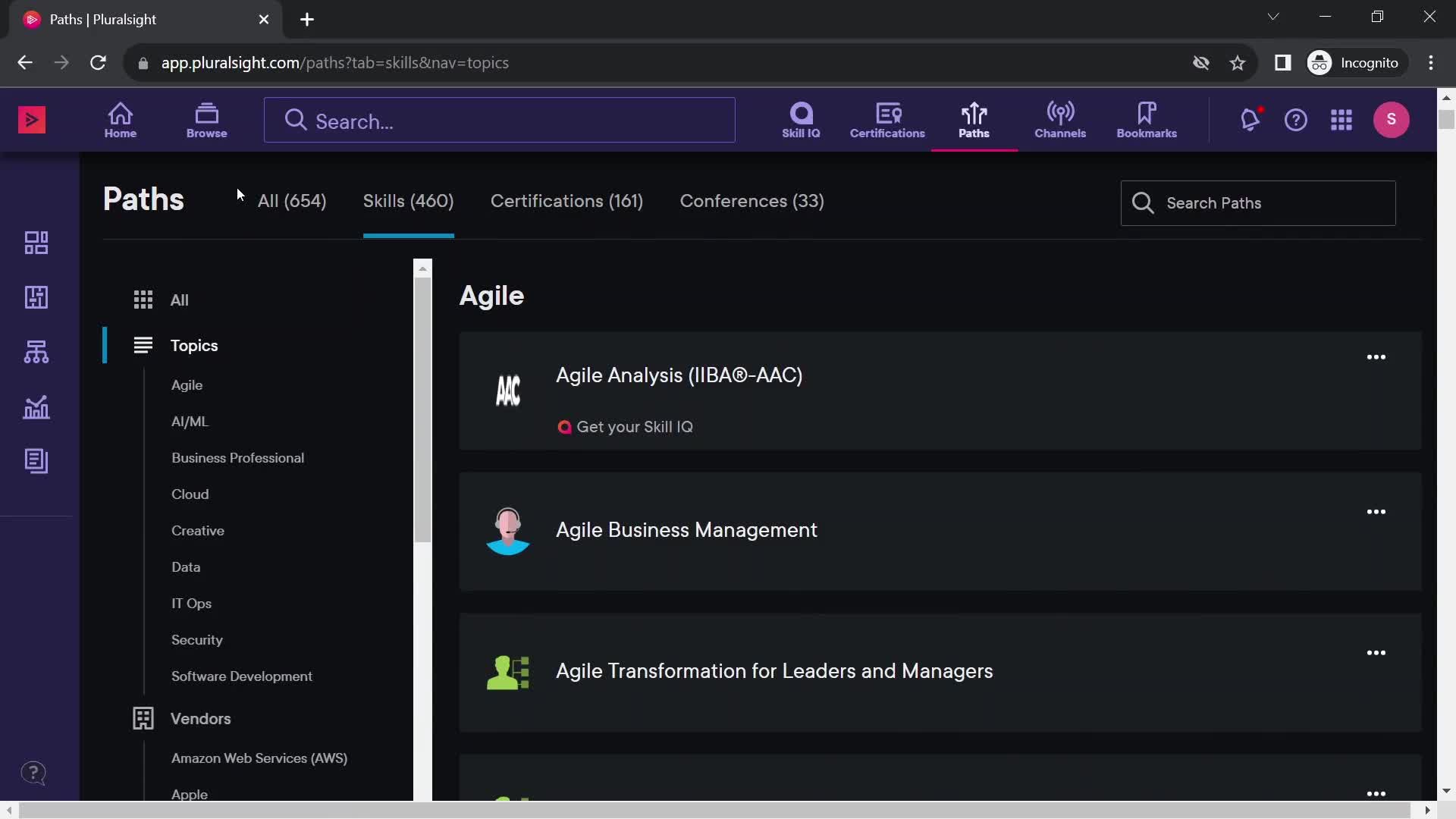Open a new browser tab
The width and height of the screenshot is (1456, 819).
pos(307,20)
